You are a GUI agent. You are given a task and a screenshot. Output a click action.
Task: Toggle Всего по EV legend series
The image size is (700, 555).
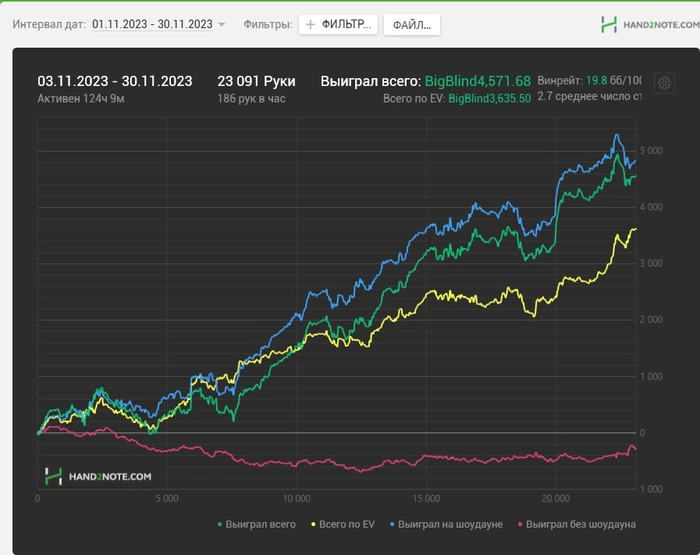[x=343, y=524]
